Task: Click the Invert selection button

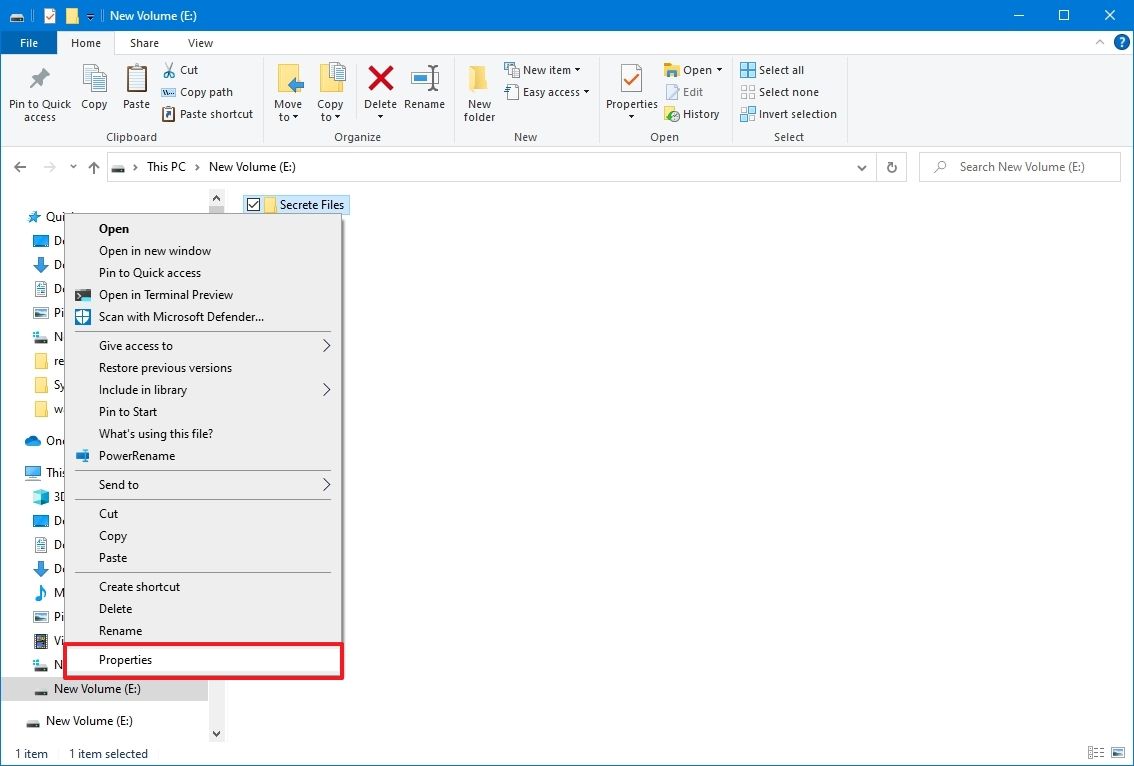Action: [x=788, y=113]
